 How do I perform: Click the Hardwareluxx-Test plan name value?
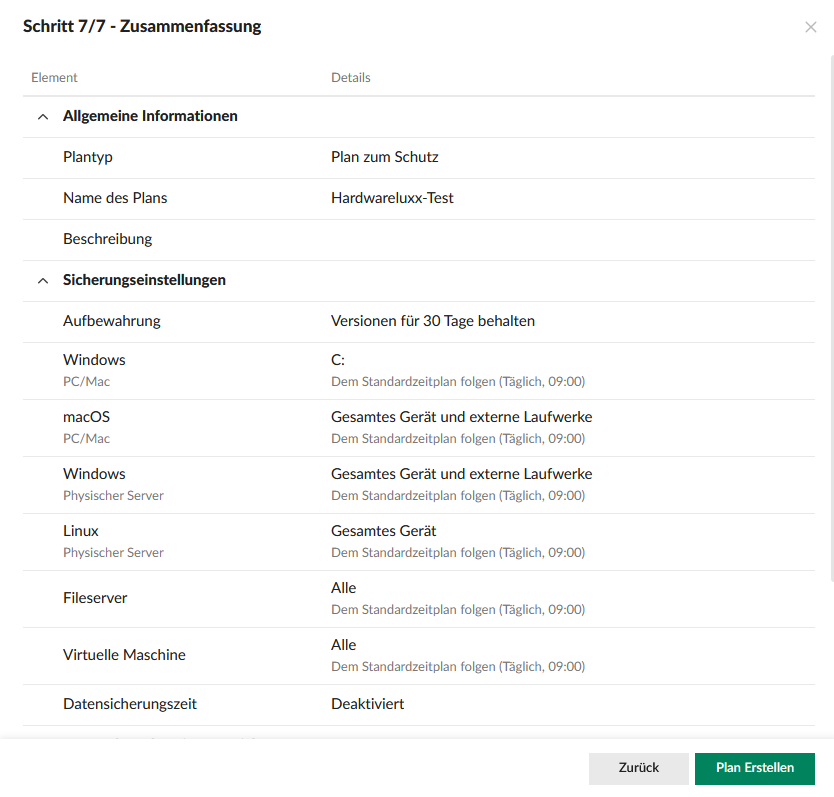[x=392, y=198]
